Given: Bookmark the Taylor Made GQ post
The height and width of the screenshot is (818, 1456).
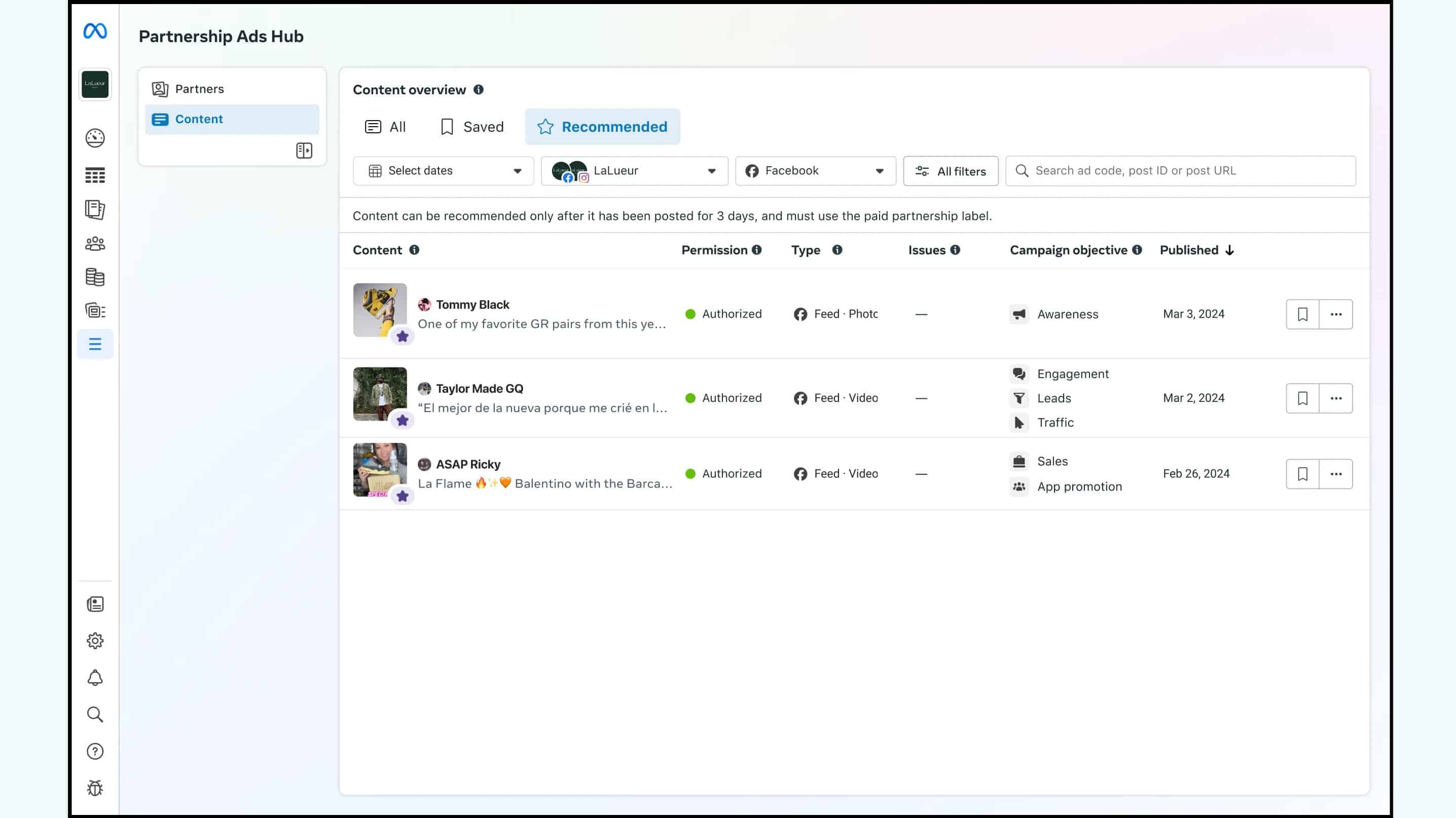Looking at the screenshot, I should point(1302,398).
